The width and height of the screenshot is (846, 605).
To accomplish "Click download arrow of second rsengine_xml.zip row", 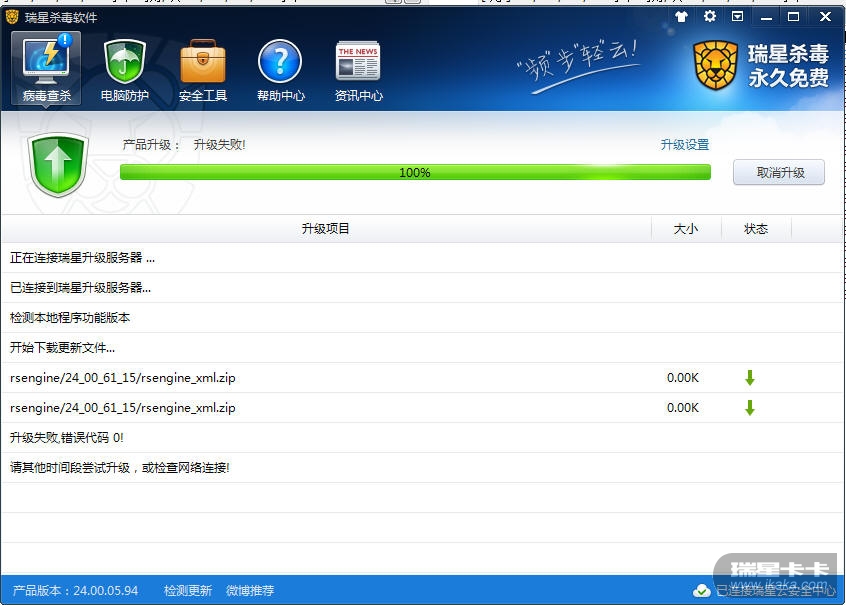I will [749, 407].
